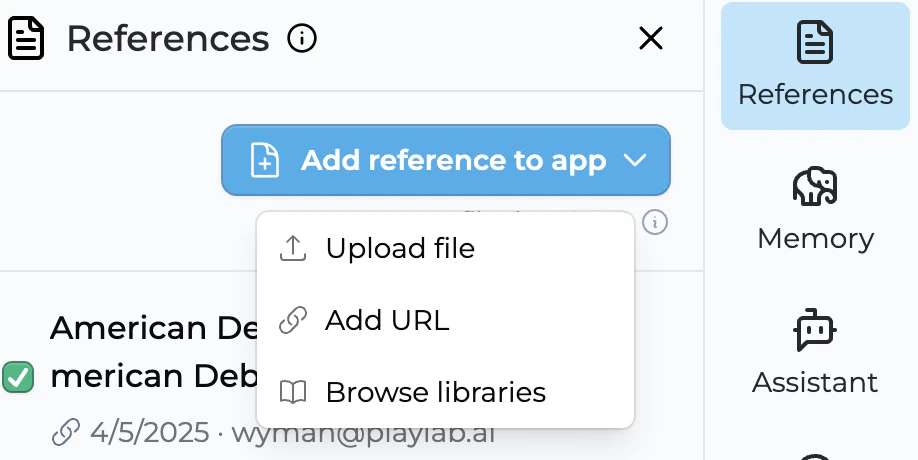Viewport: 918px width, 460px height.
Task: Click the References info icon in header
Action: tap(302, 39)
